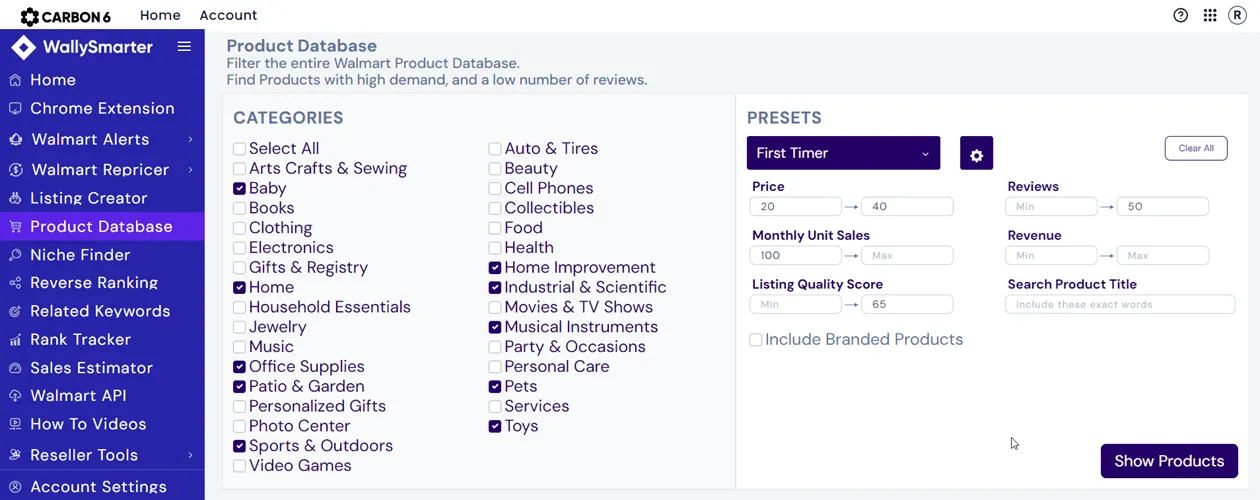Expand the Walmart Alerts submenu
The height and width of the screenshot is (500, 1260).
click(x=190, y=140)
